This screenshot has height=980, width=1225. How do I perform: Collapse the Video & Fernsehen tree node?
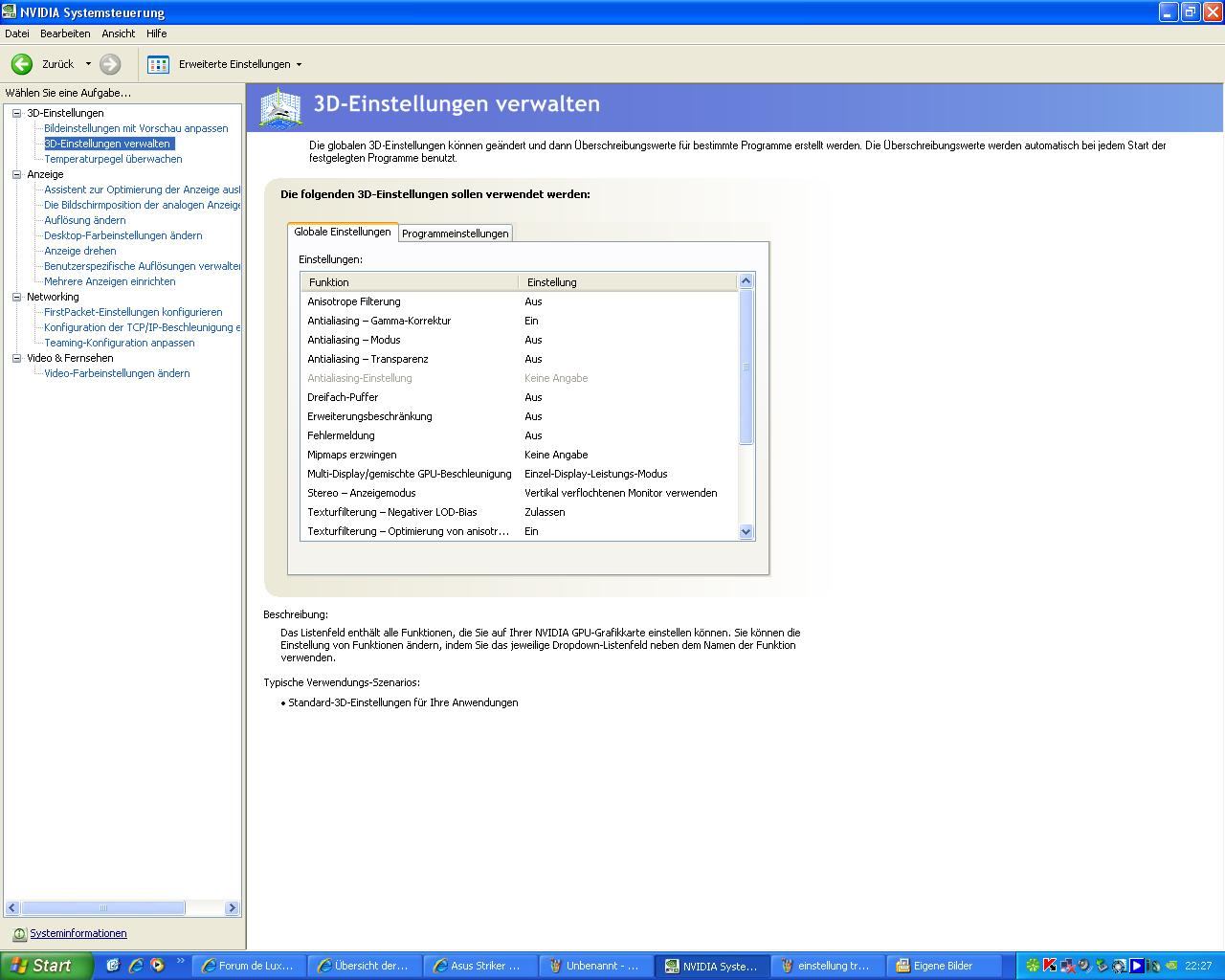(x=16, y=358)
